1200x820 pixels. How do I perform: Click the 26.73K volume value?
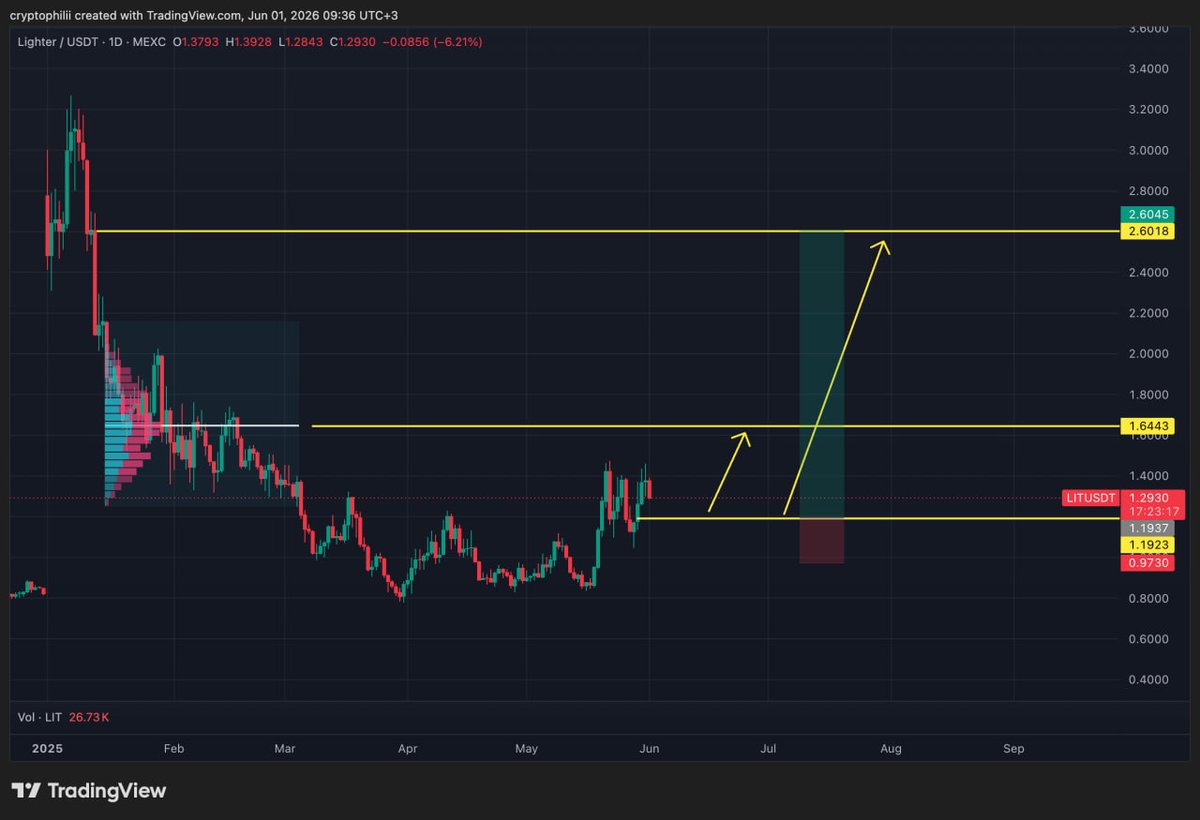(x=89, y=717)
